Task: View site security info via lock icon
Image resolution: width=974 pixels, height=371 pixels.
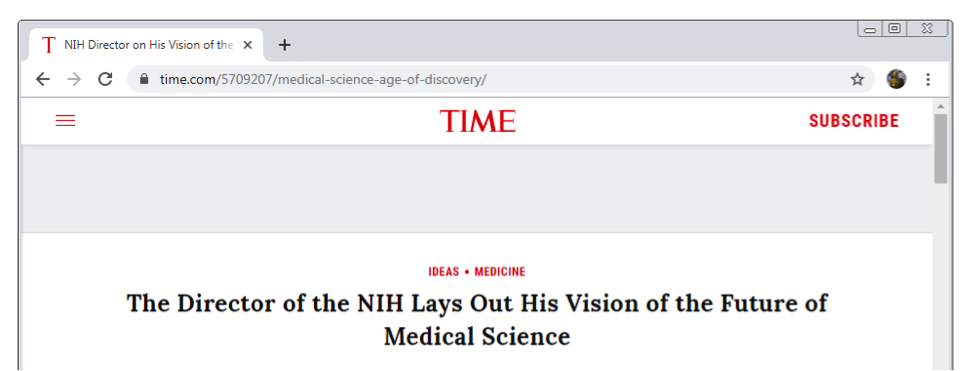Action: [x=144, y=79]
